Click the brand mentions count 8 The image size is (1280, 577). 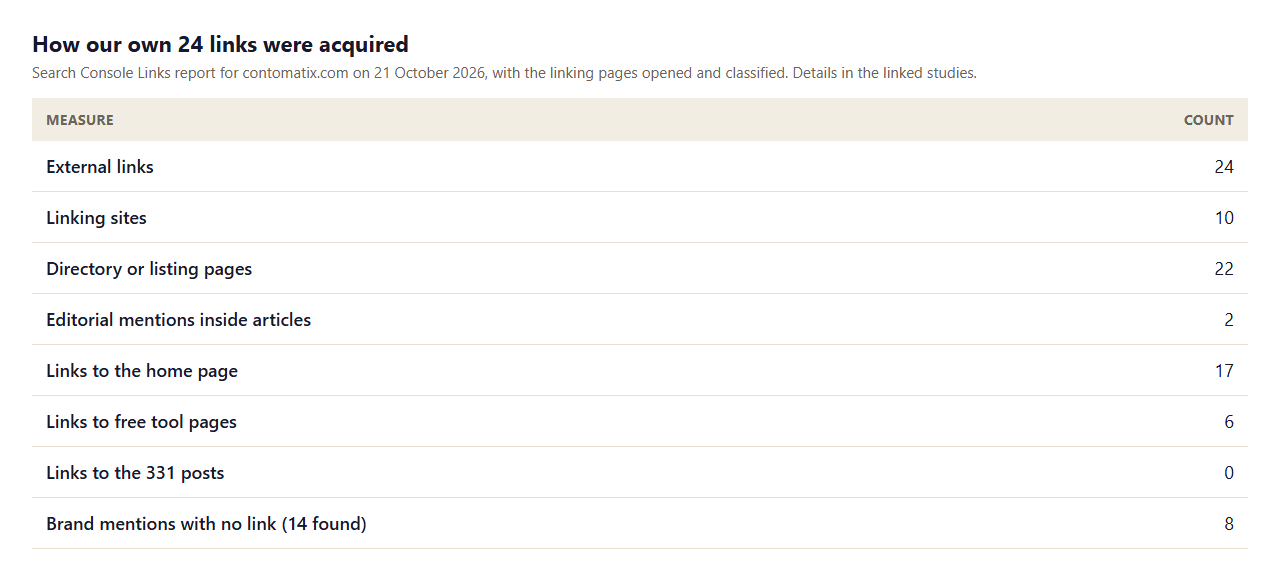pyautogui.click(x=1229, y=524)
